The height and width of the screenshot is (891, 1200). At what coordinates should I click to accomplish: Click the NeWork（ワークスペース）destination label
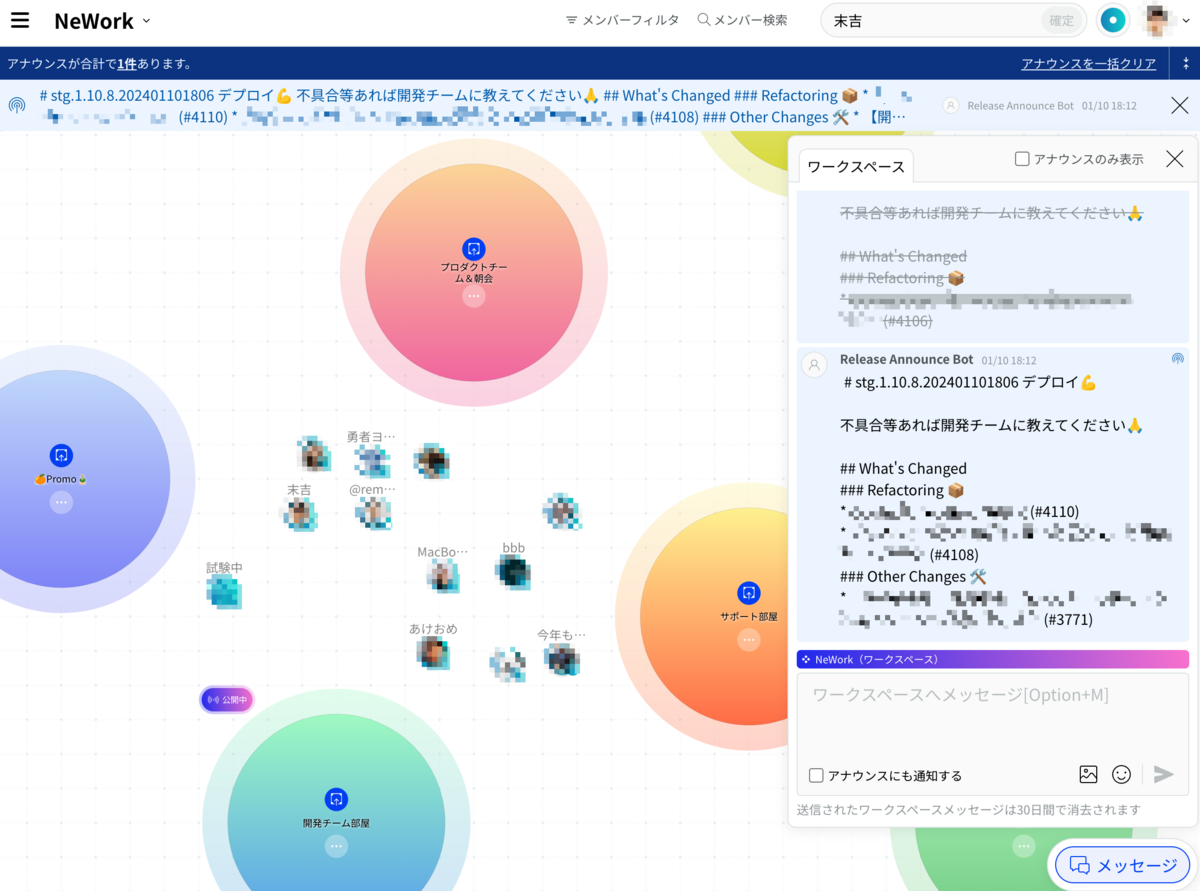coord(993,659)
